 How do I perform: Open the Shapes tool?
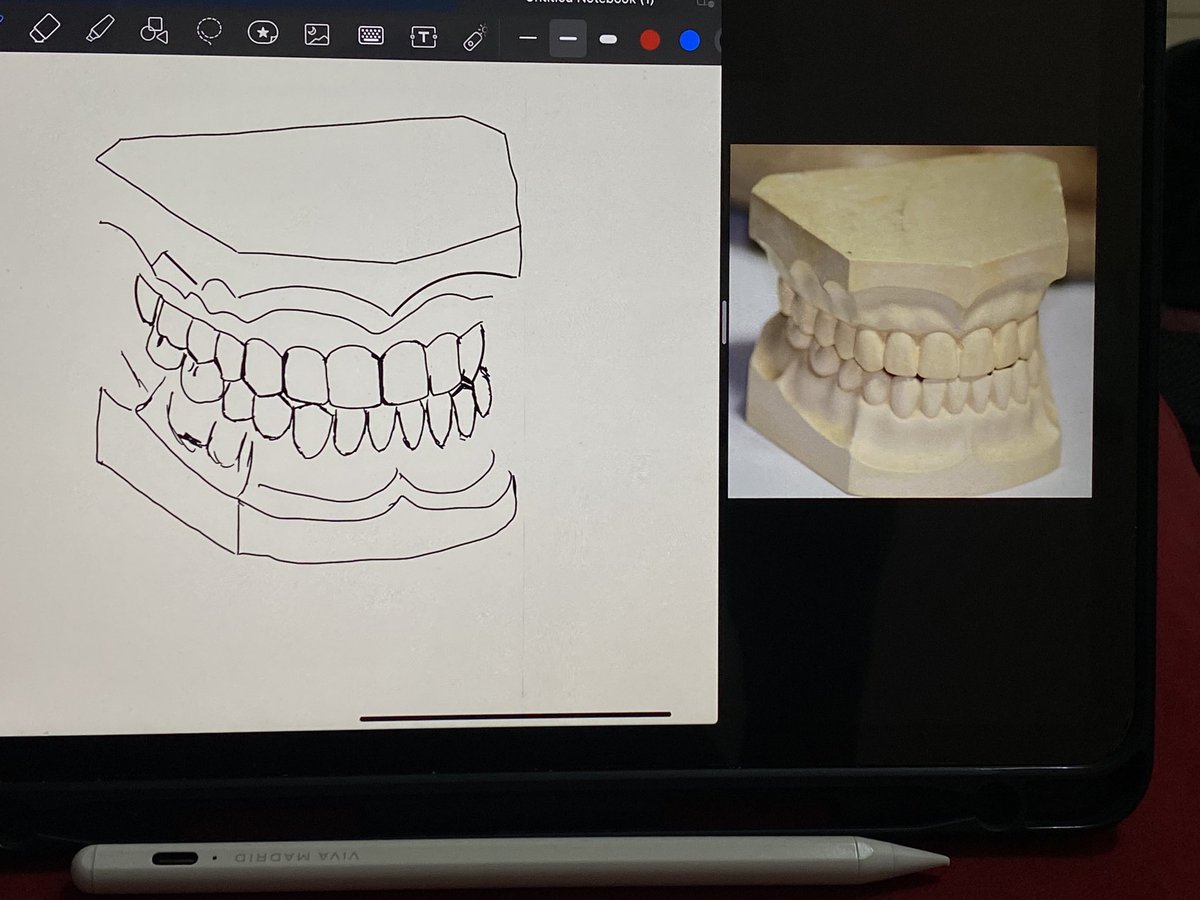click(153, 31)
